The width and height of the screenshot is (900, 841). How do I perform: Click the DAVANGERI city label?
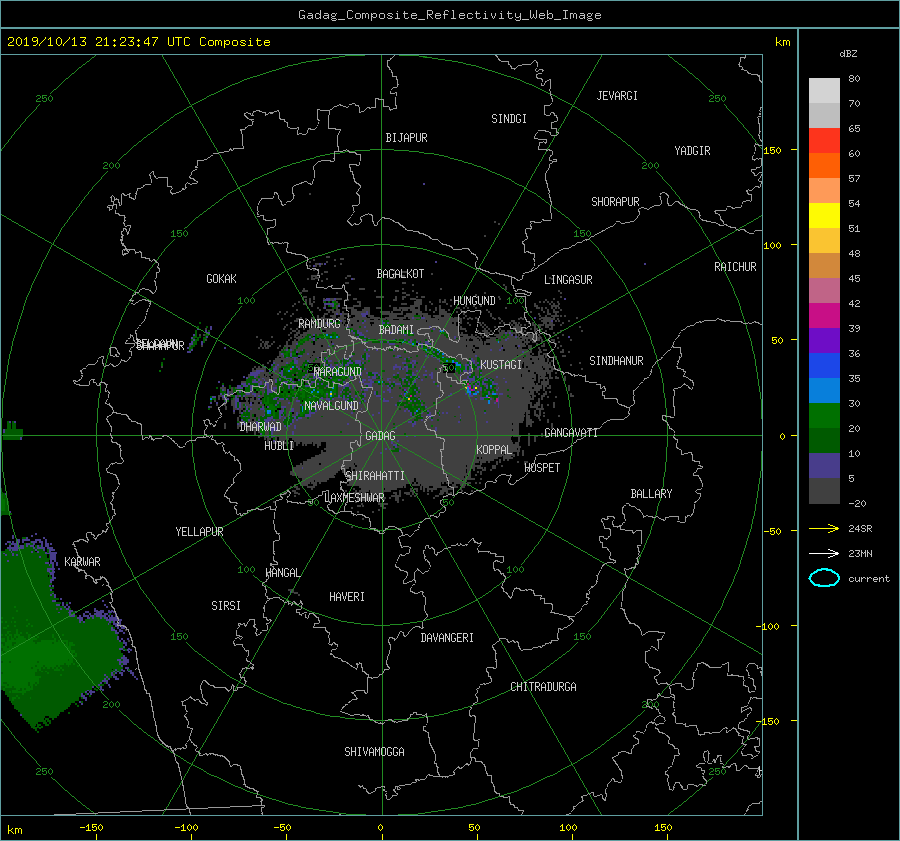pyautogui.click(x=447, y=638)
